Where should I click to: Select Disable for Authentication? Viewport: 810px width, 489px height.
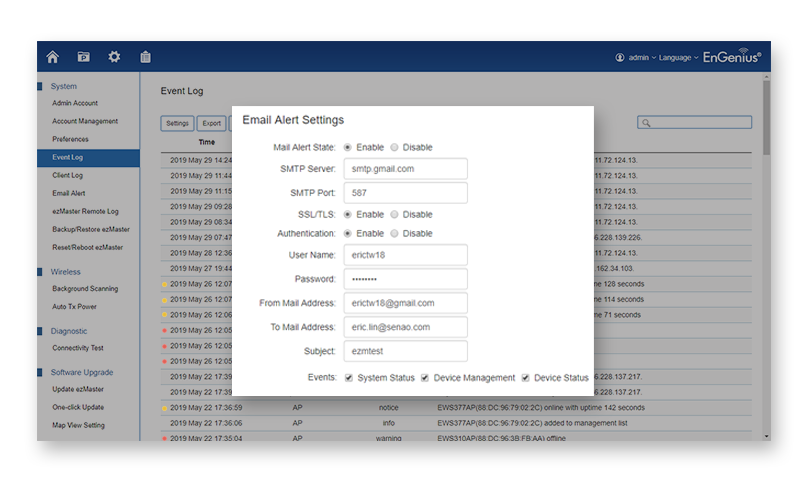coord(394,233)
